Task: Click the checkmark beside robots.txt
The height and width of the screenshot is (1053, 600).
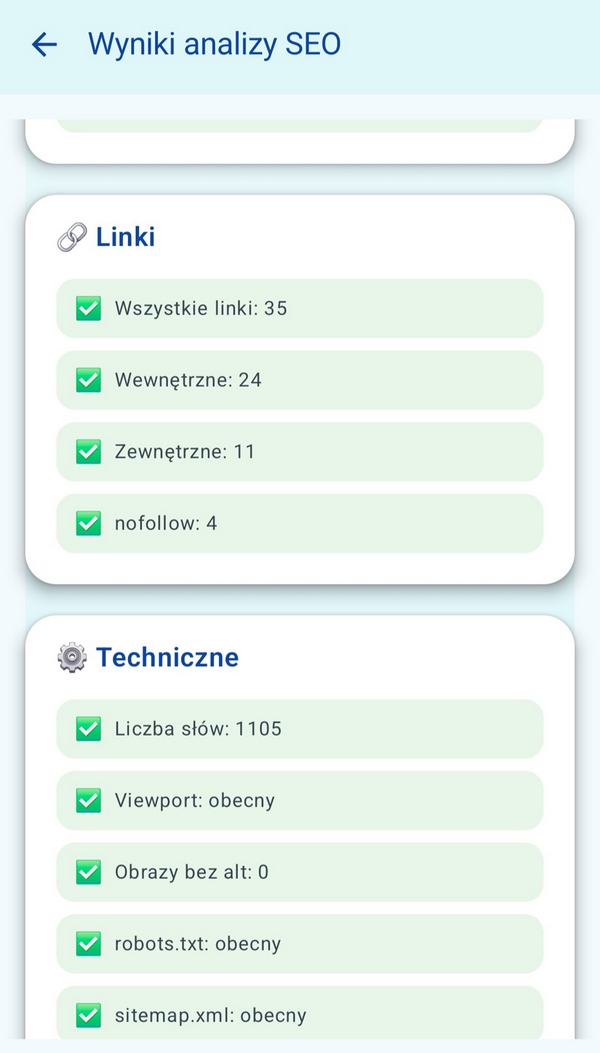Action: 88,943
